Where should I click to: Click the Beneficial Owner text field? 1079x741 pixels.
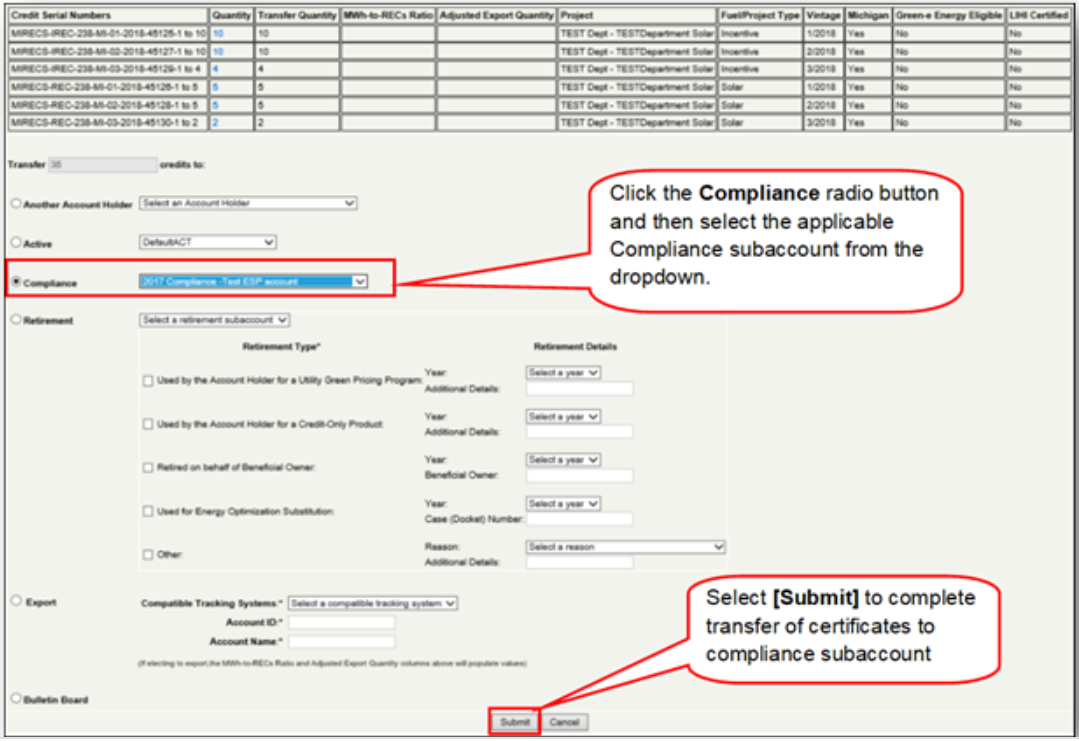pos(579,476)
